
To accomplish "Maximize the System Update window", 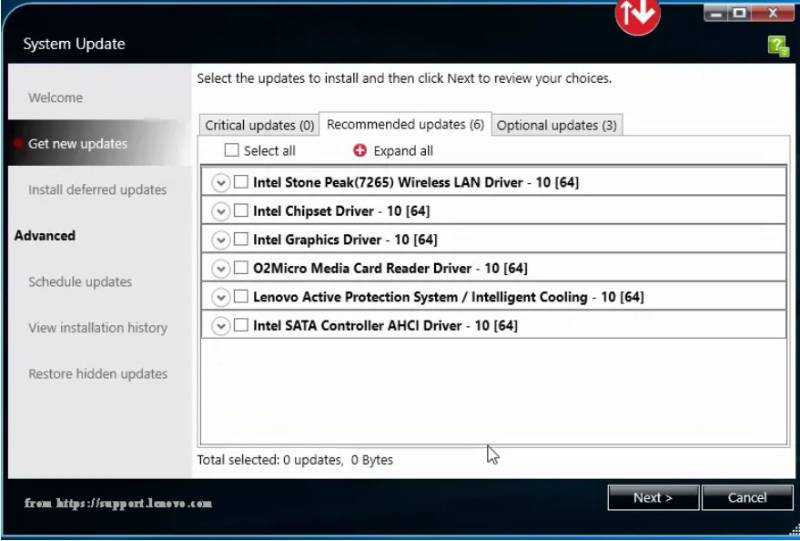I will 740,13.
